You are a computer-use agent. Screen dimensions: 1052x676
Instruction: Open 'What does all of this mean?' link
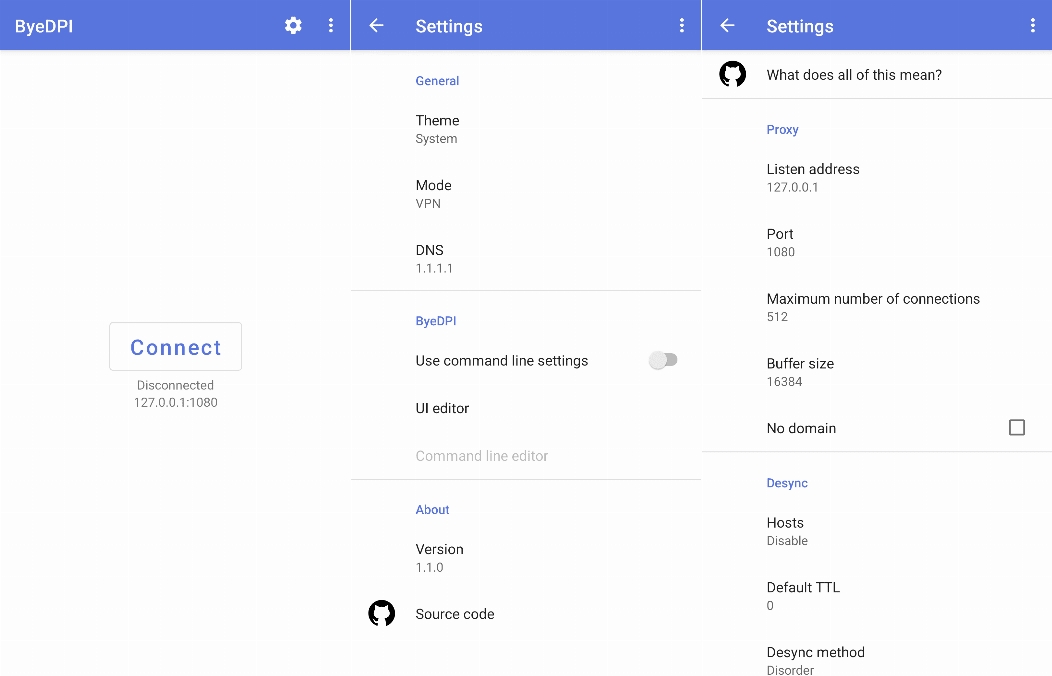(x=877, y=74)
